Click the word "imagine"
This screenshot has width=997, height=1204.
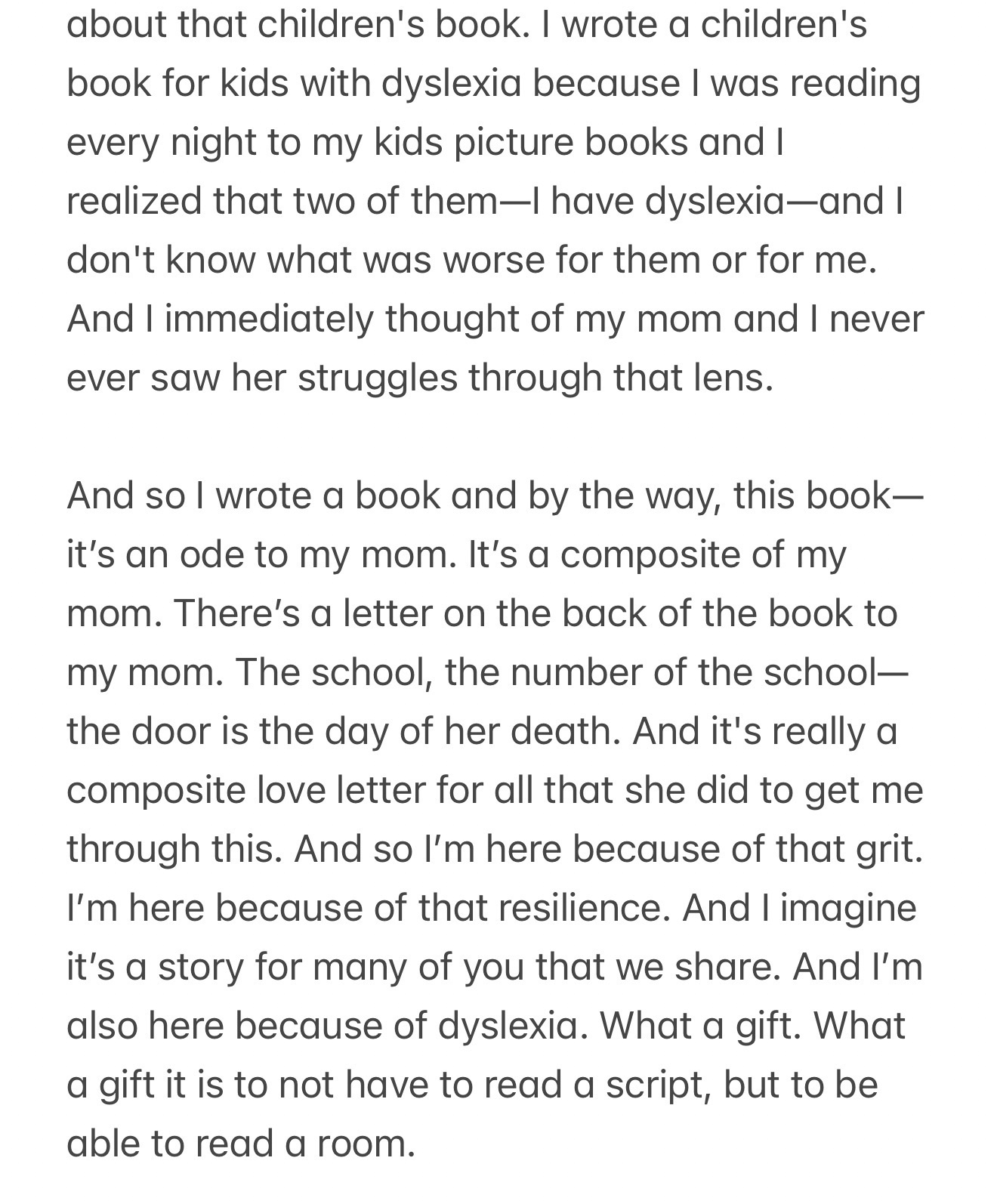click(x=848, y=907)
